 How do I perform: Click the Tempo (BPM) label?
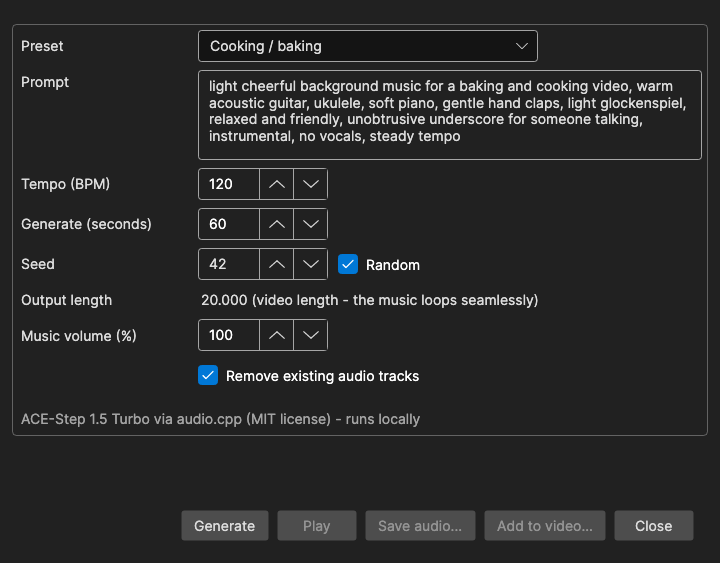(66, 184)
